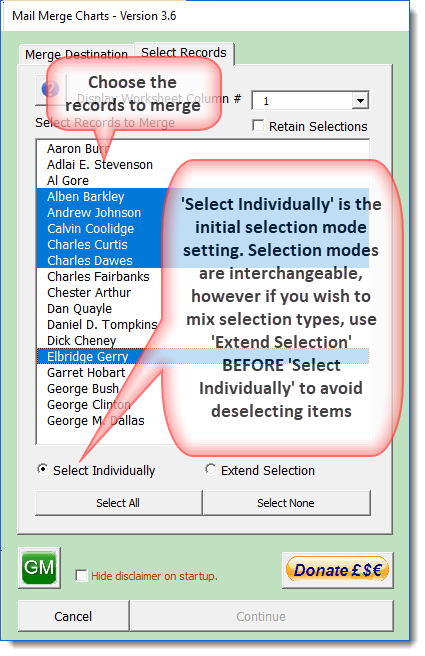Click the Donate PayPal button
This screenshot has width=425, height=656.
pos(338,570)
